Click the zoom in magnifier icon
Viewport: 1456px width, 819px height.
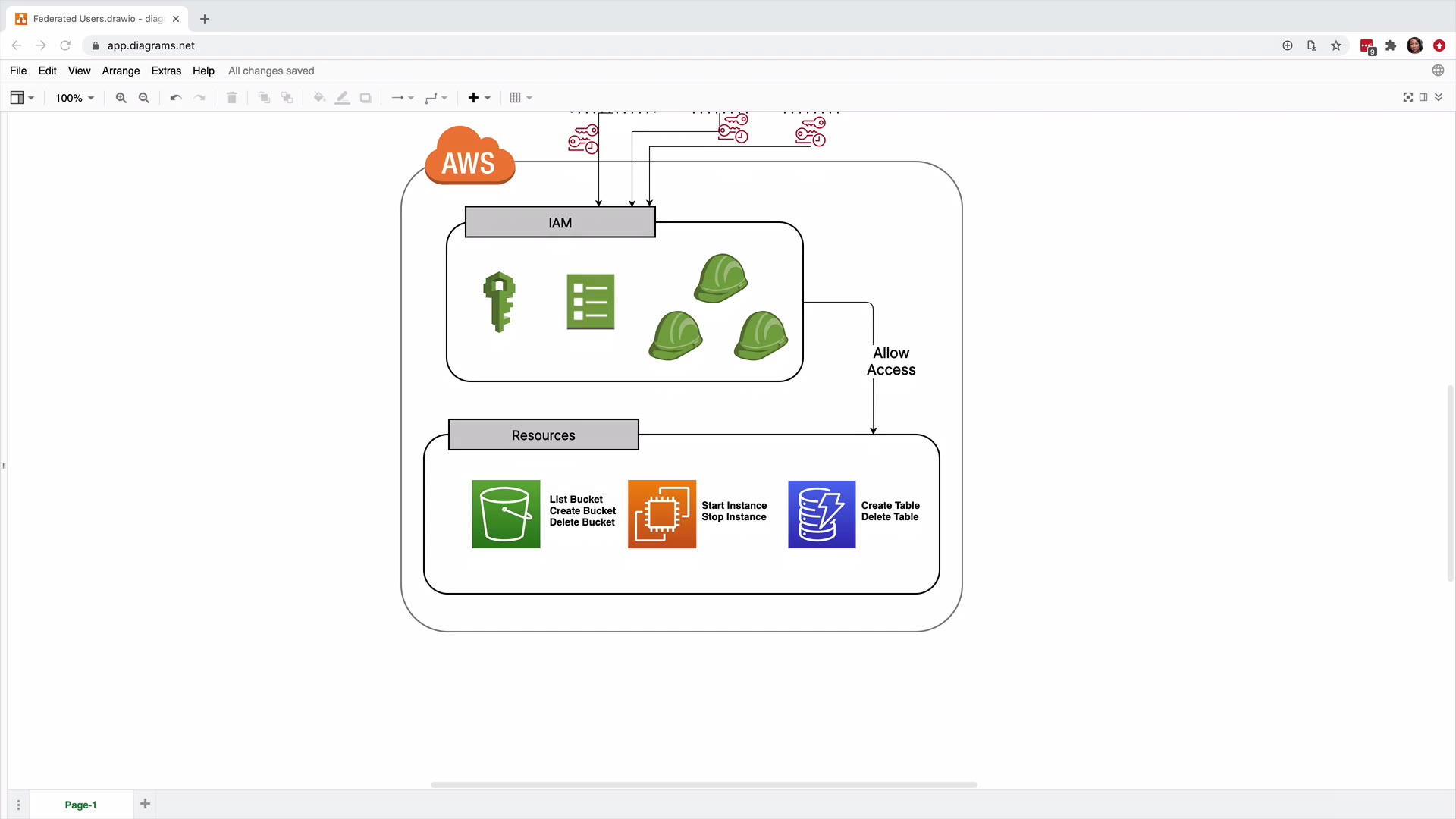[x=121, y=98]
